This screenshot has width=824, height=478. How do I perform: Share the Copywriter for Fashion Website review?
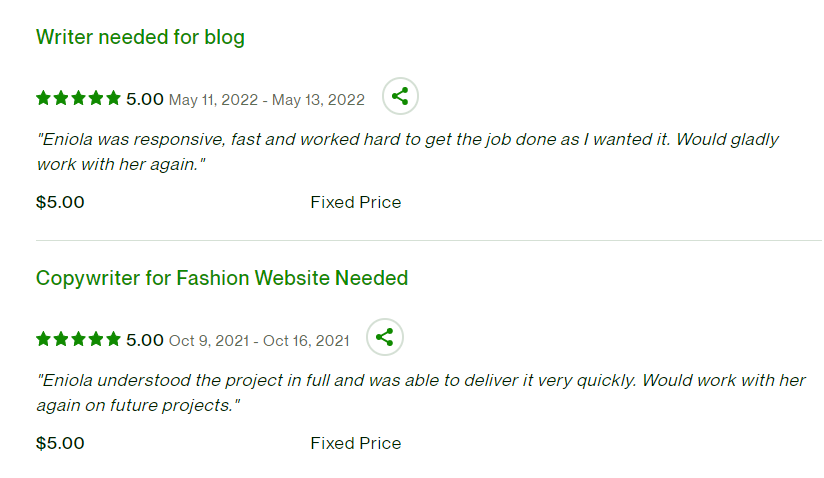(x=384, y=337)
